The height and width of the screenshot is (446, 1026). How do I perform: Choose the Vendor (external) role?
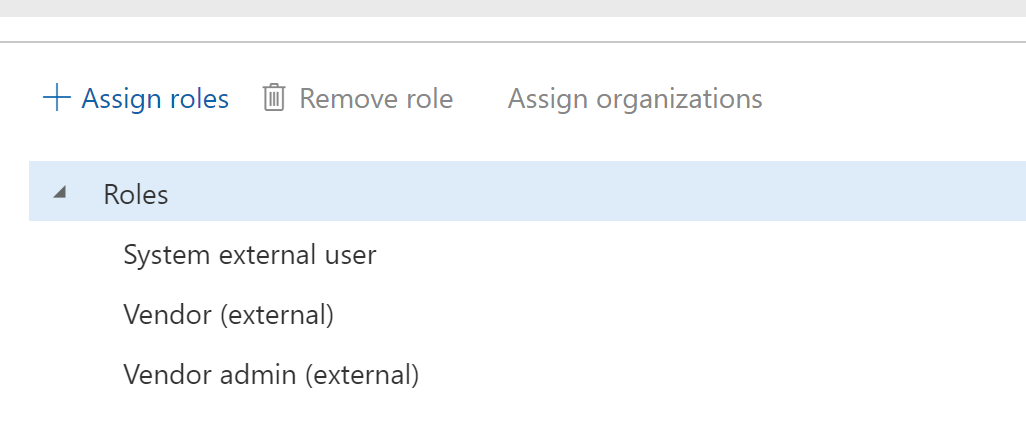(228, 315)
